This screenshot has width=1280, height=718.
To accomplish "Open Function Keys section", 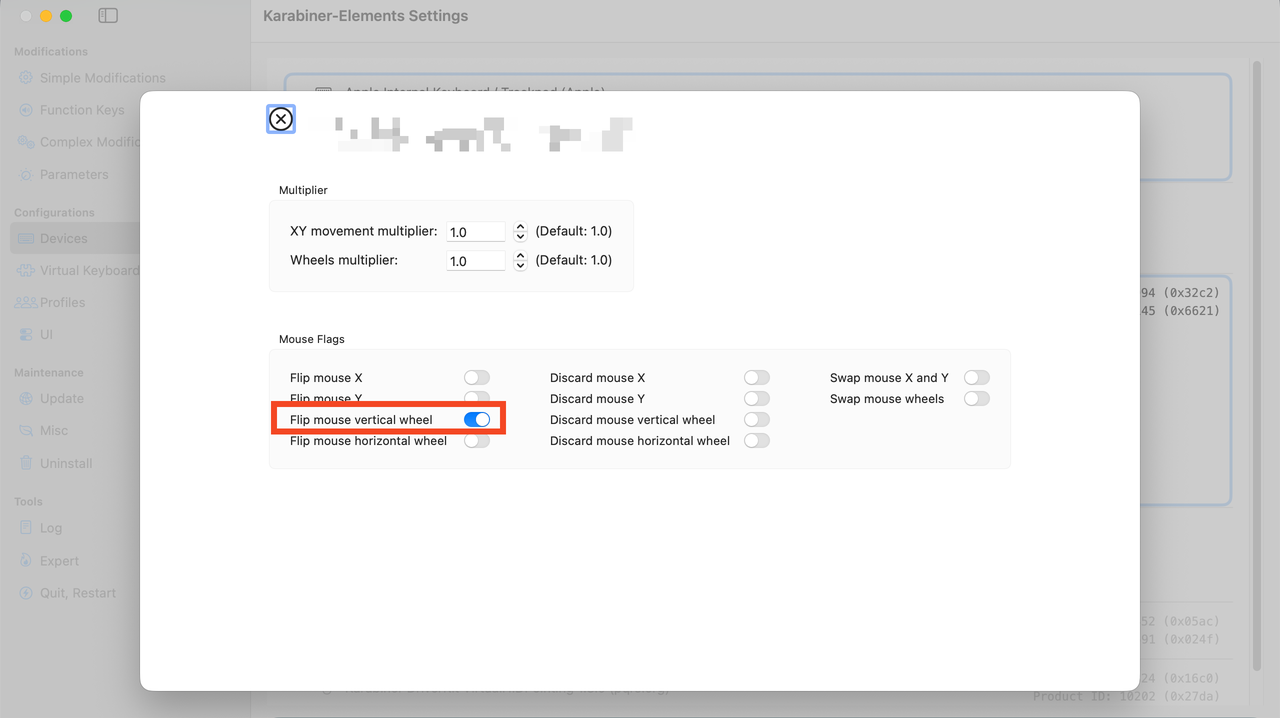I will point(82,110).
